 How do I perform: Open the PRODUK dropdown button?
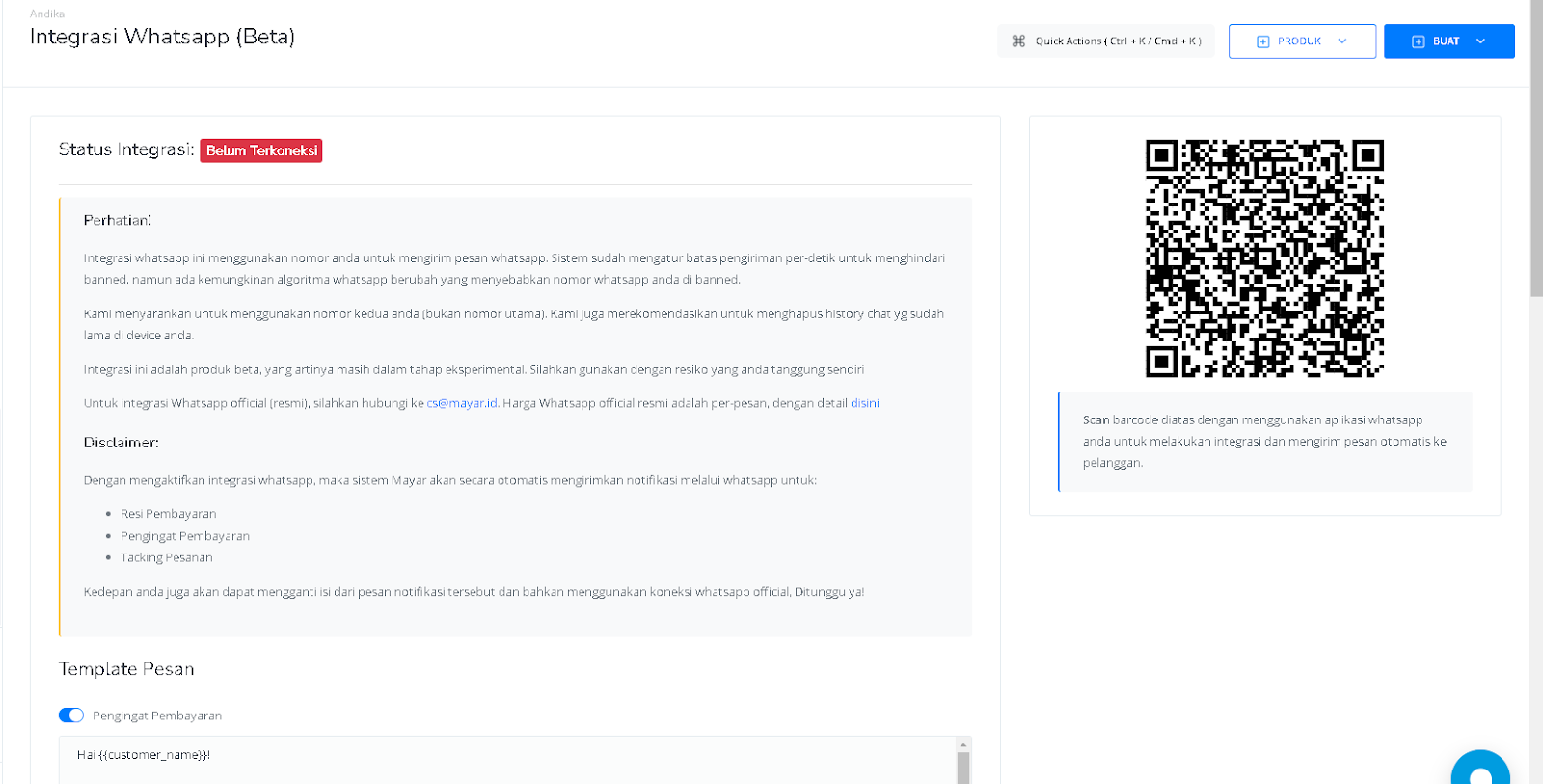tap(1302, 41)
